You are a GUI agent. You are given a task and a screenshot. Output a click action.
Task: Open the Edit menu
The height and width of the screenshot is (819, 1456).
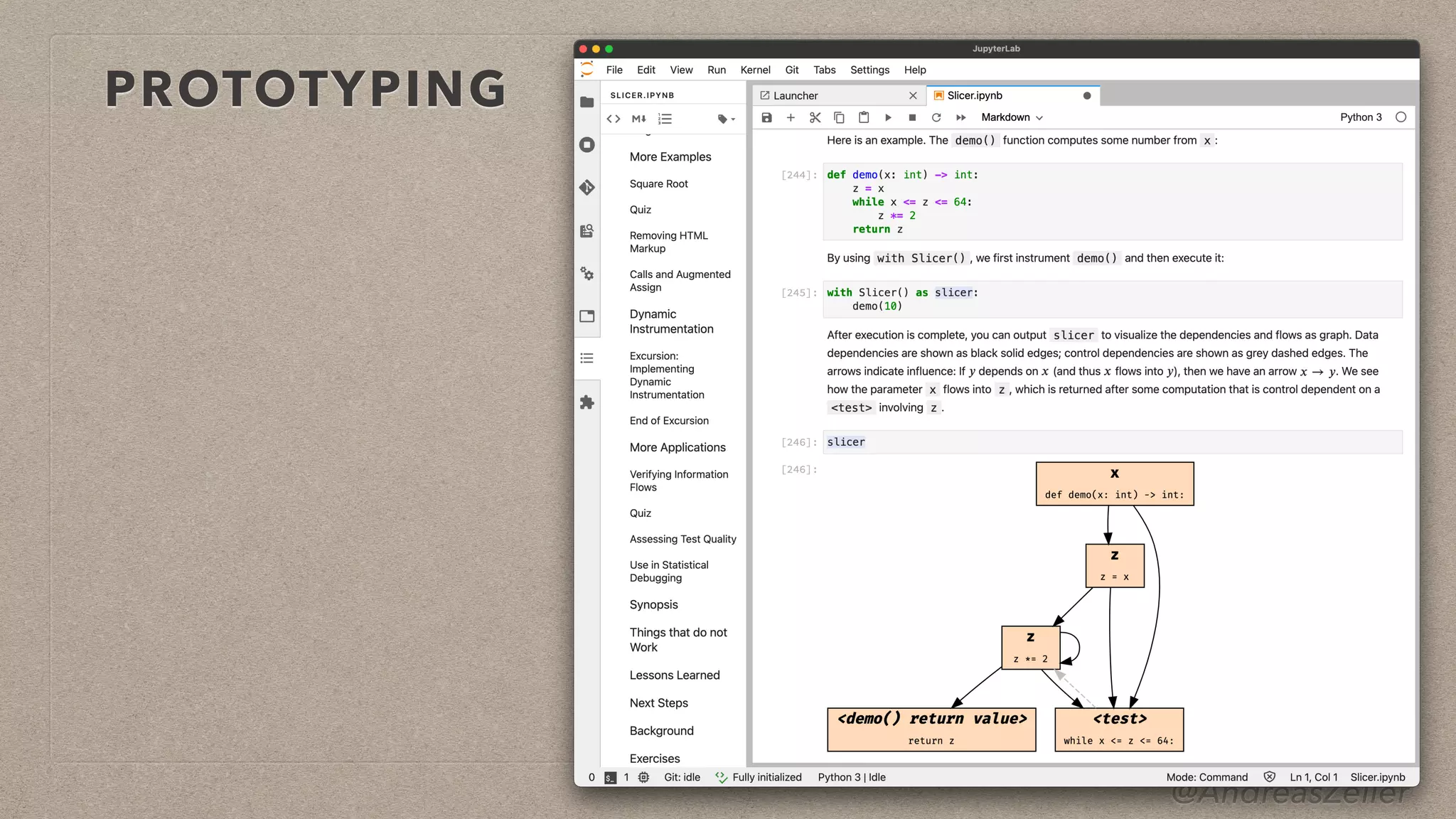tap(646, 70)
